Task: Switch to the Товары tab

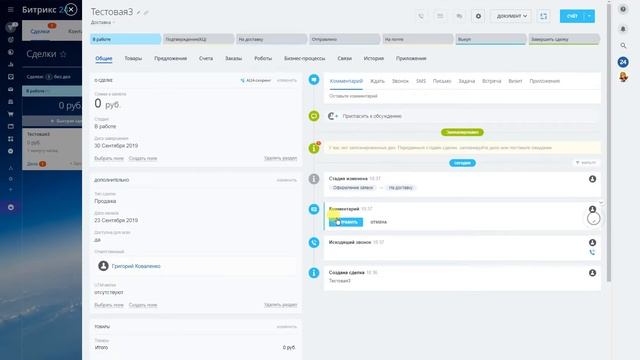Action: coord(133,58)
